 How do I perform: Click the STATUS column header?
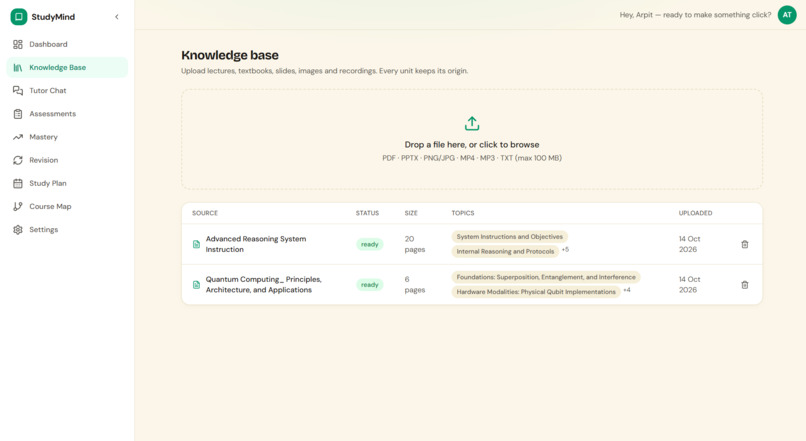tap(367, 213)
